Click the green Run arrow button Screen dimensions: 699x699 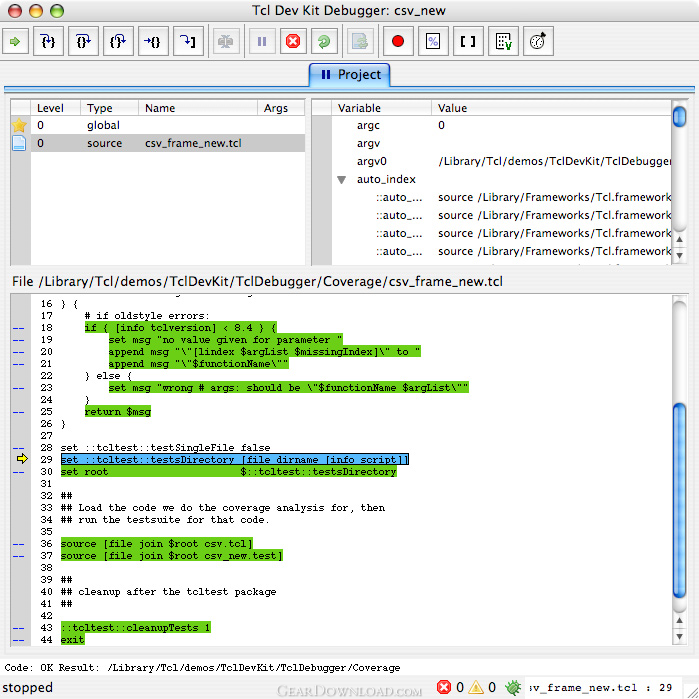click(x=15, y=41)
